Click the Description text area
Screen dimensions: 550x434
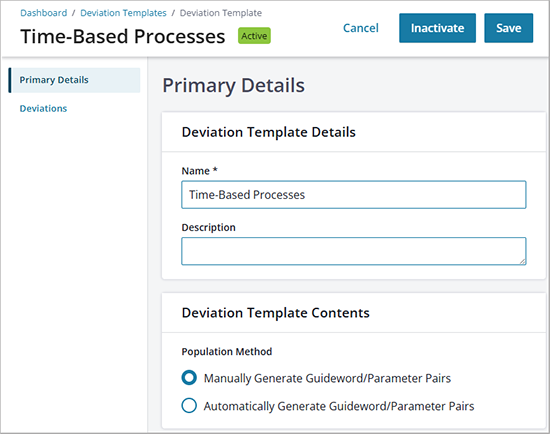pyautogui.click(x=354, y=251)
